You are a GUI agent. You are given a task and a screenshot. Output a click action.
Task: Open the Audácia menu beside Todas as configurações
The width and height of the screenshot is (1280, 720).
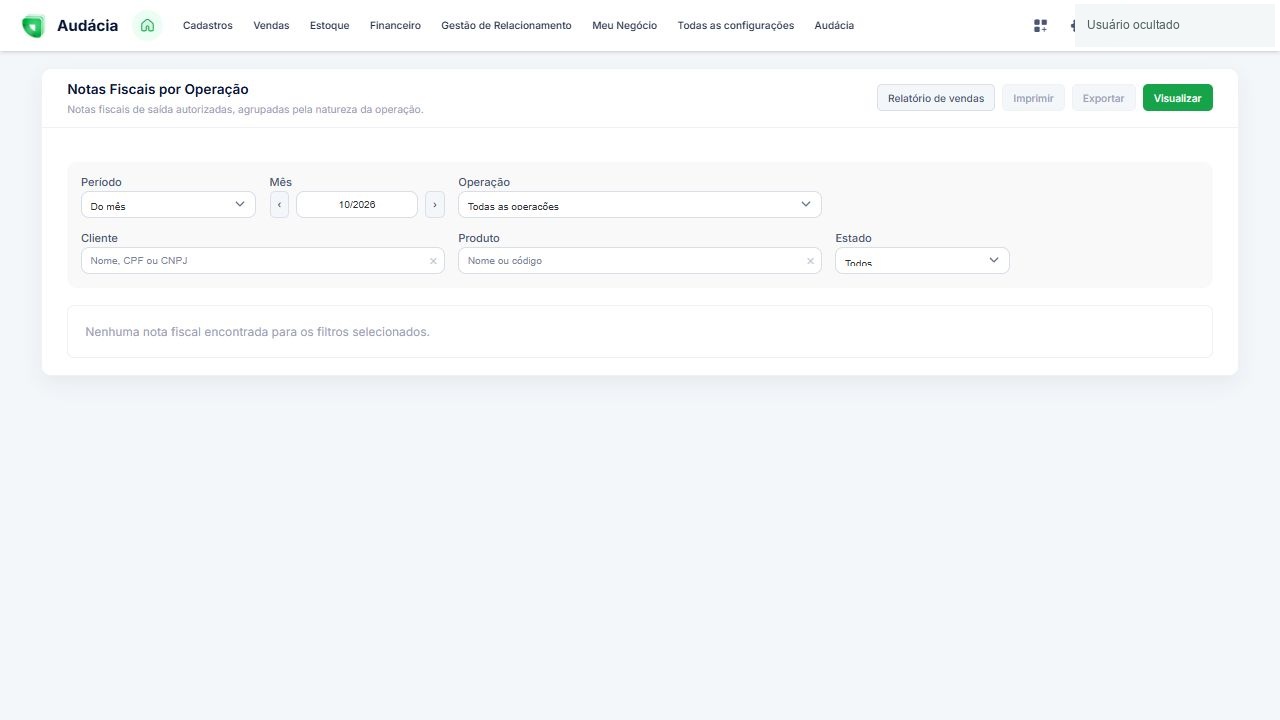pyautogui.click(x=834, y=26)
